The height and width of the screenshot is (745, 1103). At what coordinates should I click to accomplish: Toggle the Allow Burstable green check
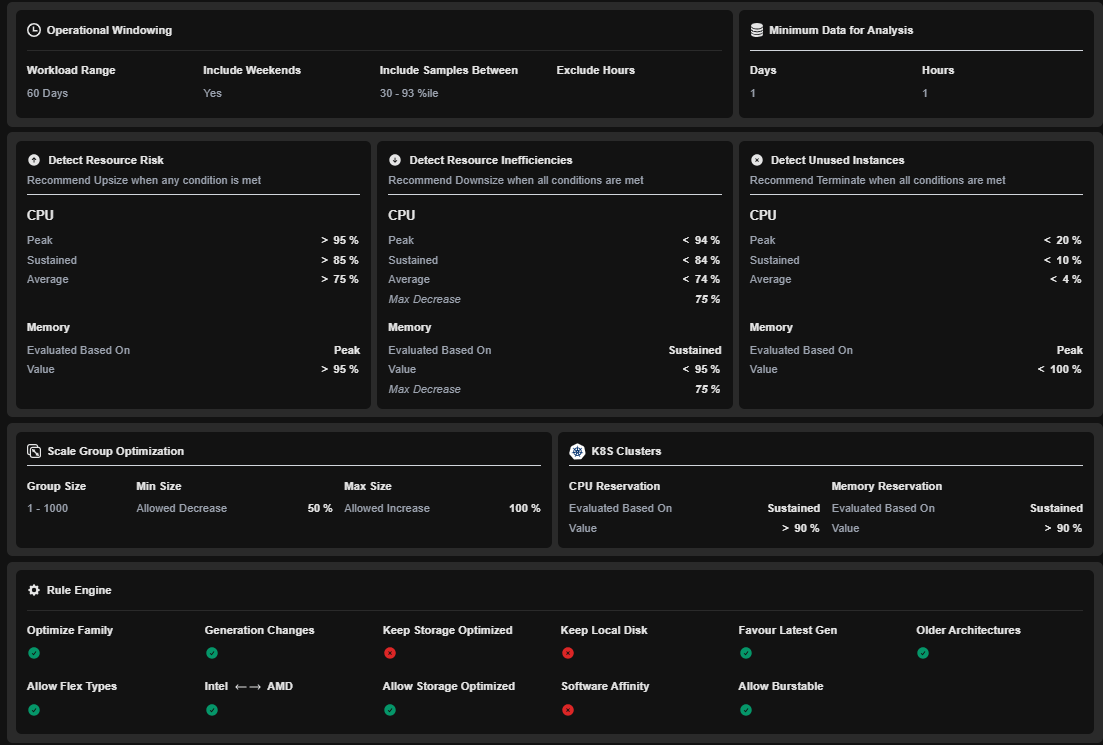pyautogui.click(x=746, y=710)
